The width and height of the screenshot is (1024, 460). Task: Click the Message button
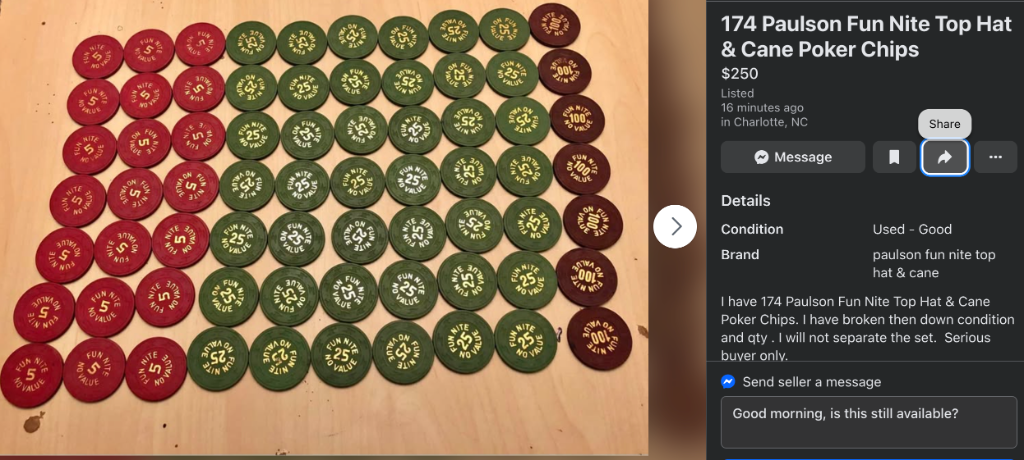793,157
